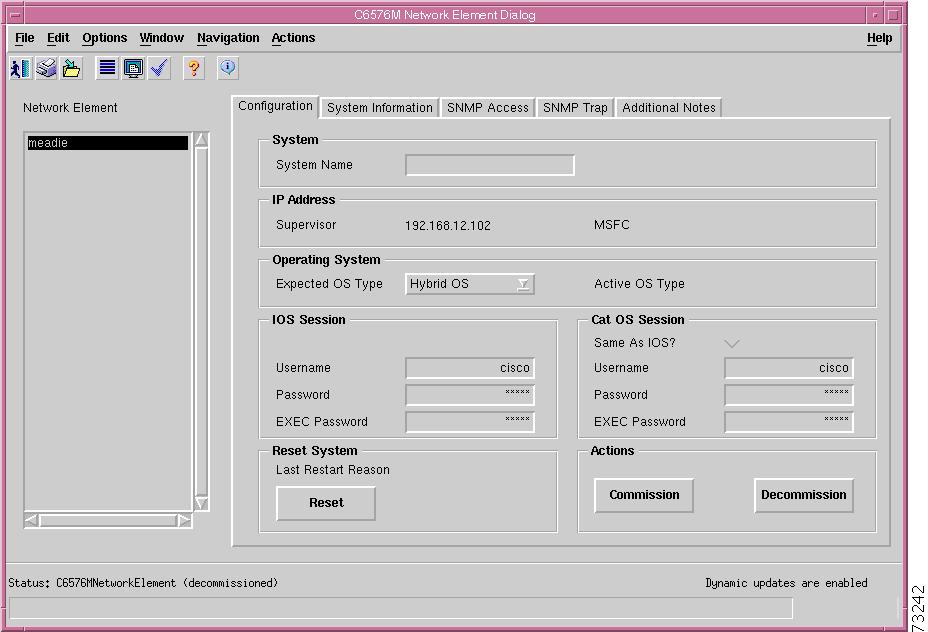
Task: Open the Options menu
Action: tap(104, 38)
